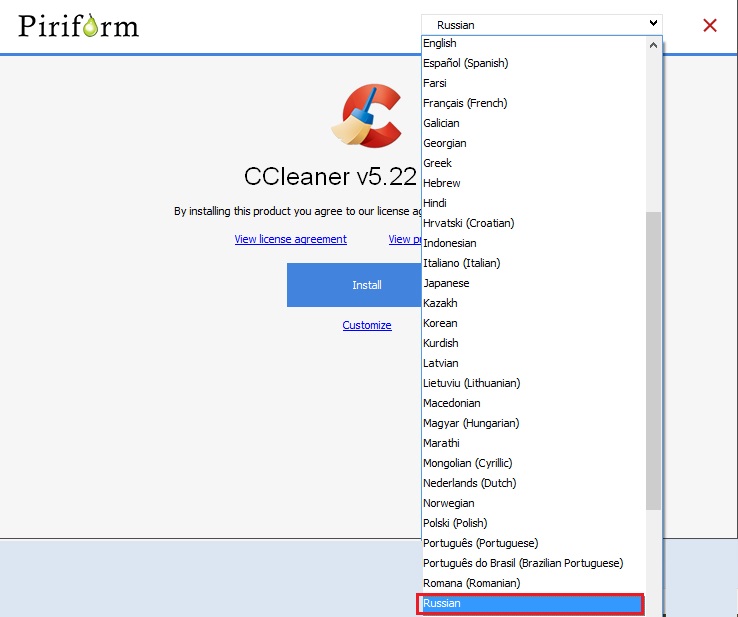Pick Polski (Polish) language entry
The width and height of the screenshot is (738, 617).
tap(534, 523)
